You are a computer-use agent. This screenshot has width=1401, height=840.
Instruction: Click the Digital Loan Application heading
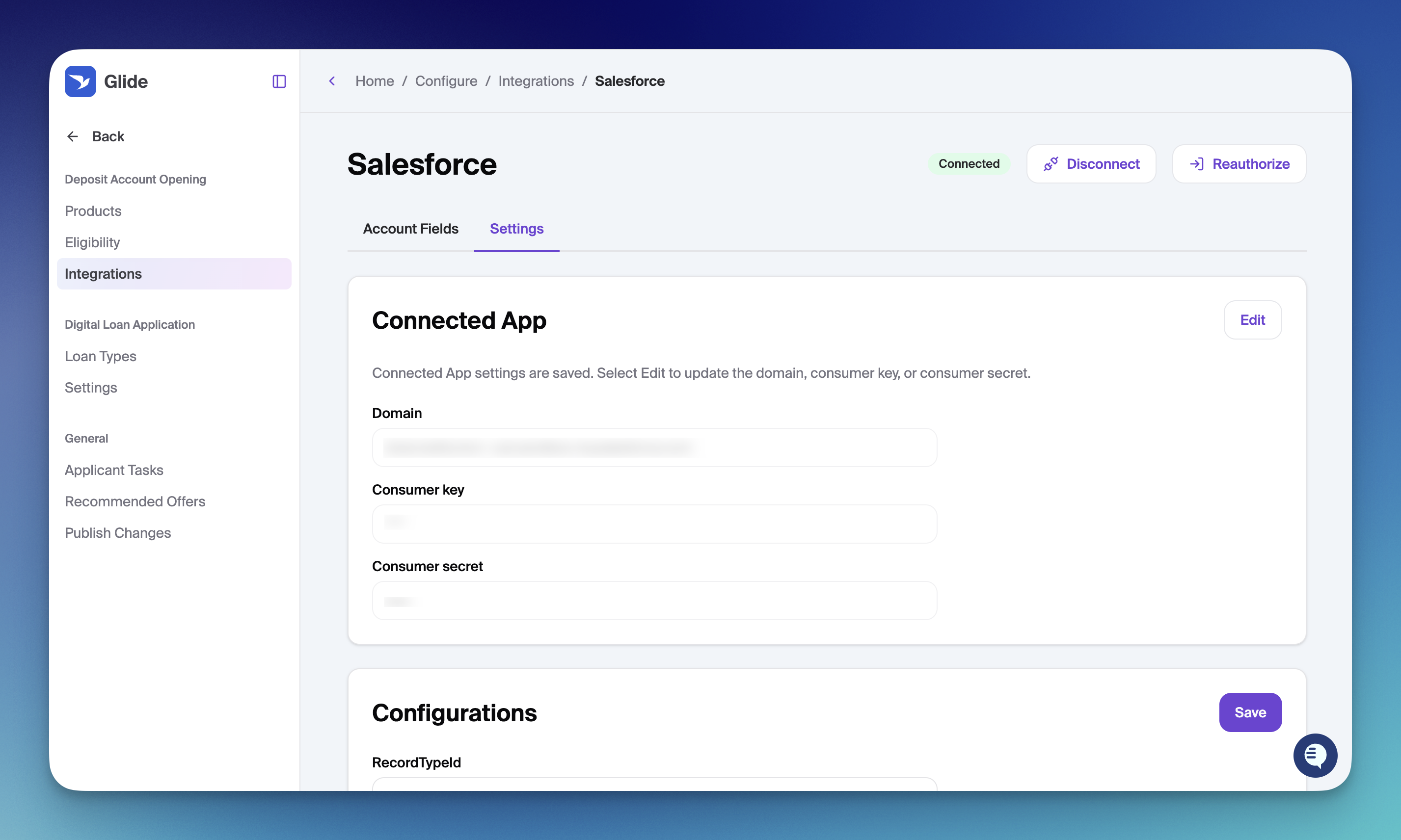pos(130,324)
